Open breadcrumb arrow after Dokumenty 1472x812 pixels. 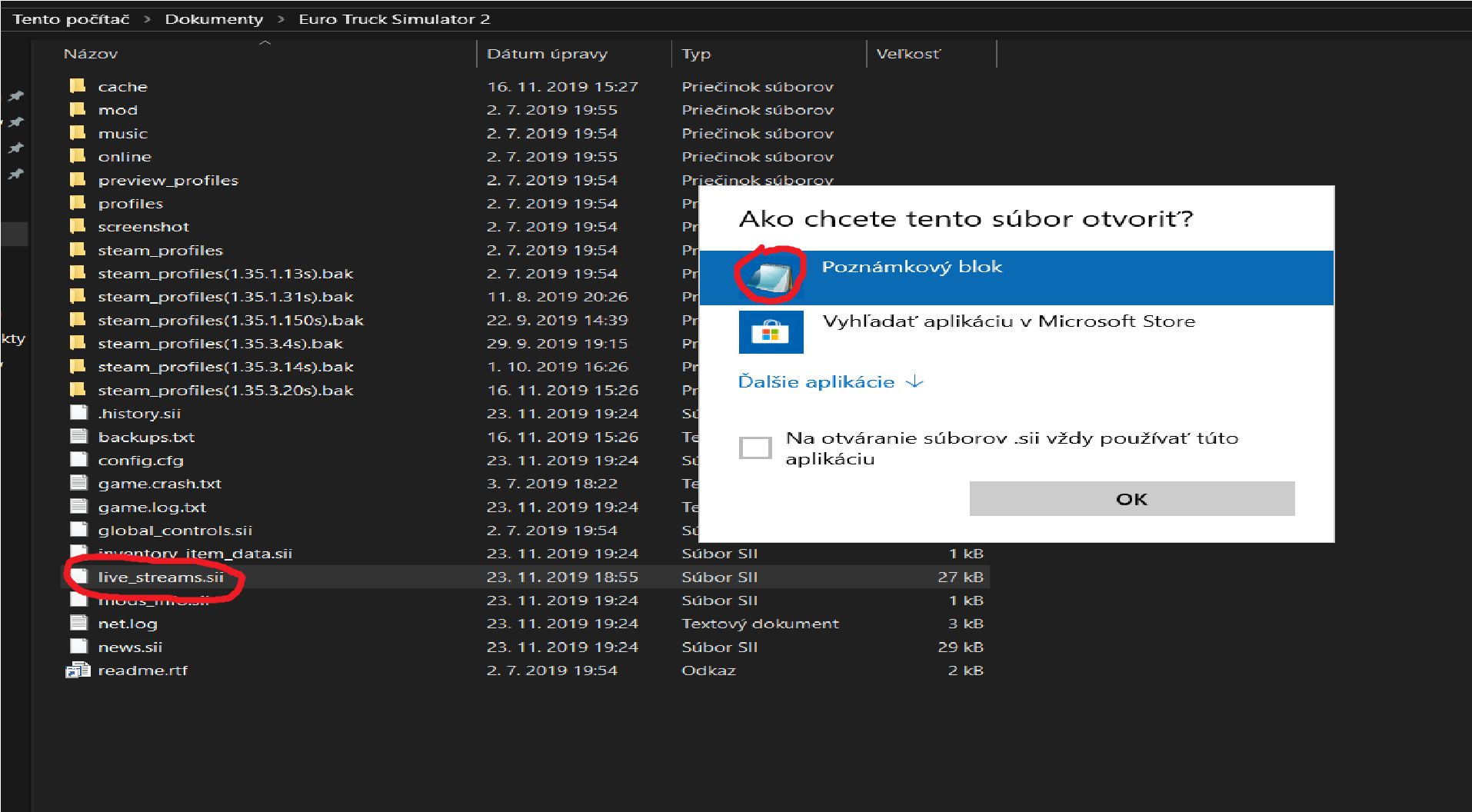281,19
